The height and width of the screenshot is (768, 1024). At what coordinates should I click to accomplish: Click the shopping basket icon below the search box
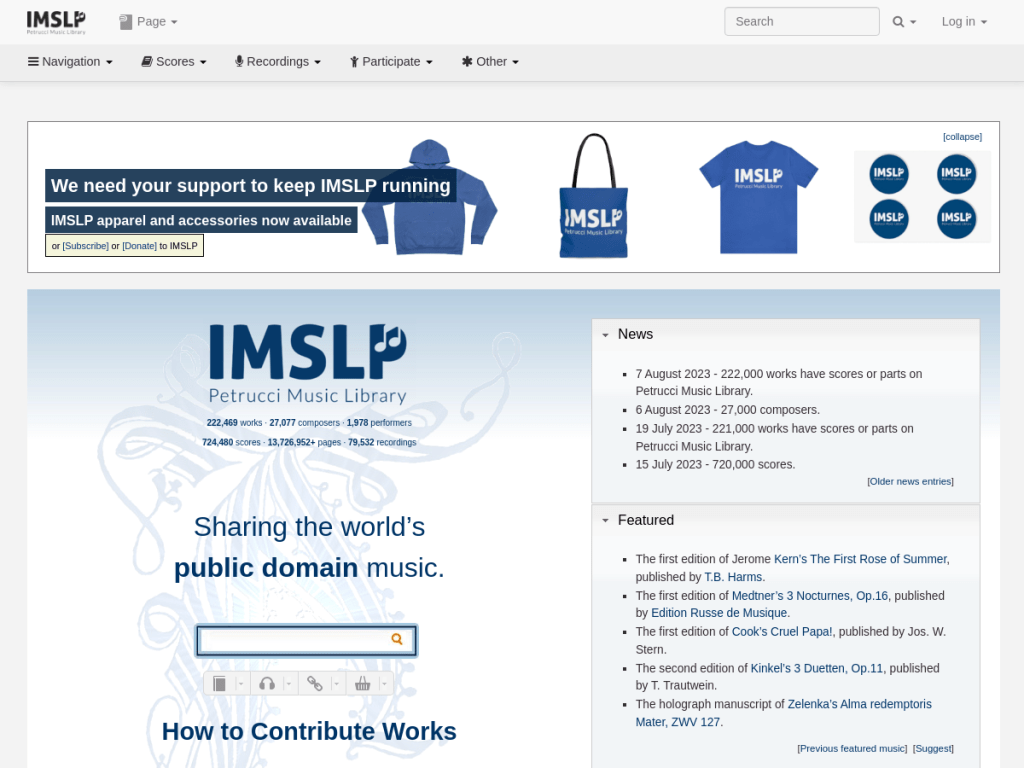point(362,684)
